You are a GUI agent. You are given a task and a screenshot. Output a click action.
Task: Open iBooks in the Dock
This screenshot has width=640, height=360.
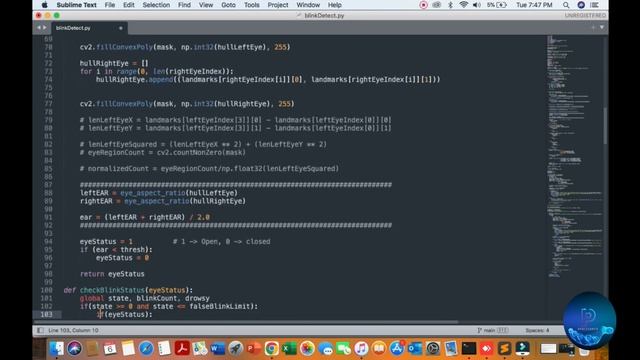pyautogui.click(x=379, y=349)
